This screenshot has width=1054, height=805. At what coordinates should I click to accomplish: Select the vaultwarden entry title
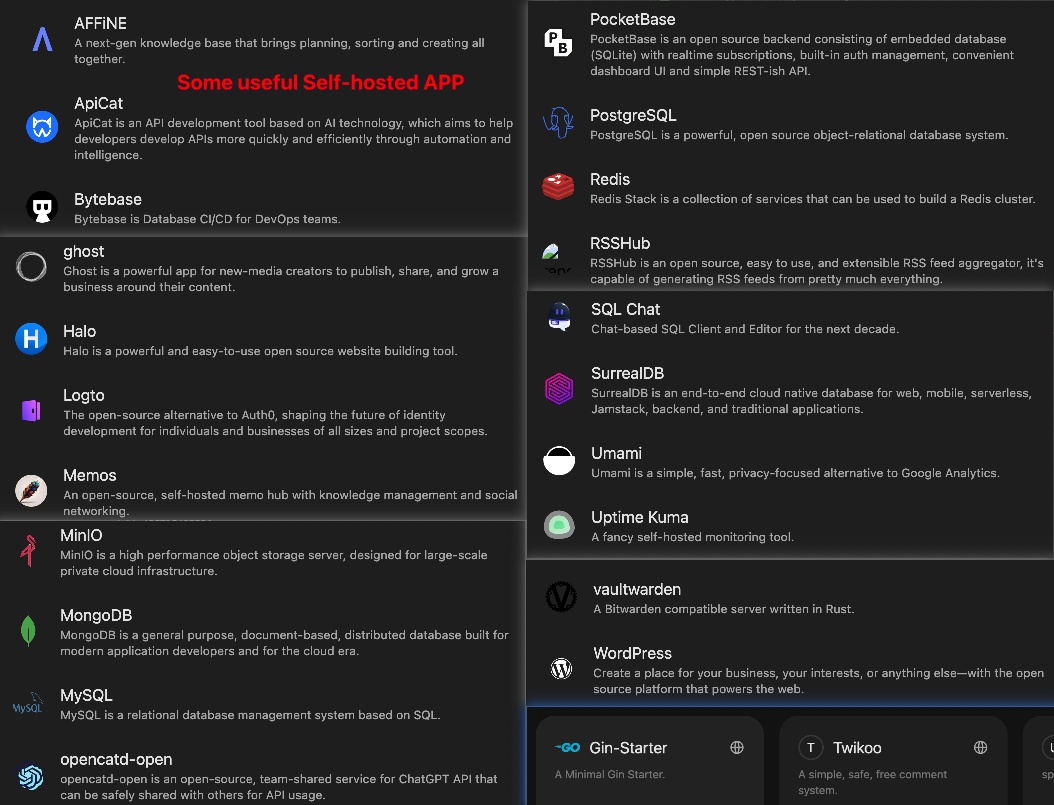click(637, 589)
